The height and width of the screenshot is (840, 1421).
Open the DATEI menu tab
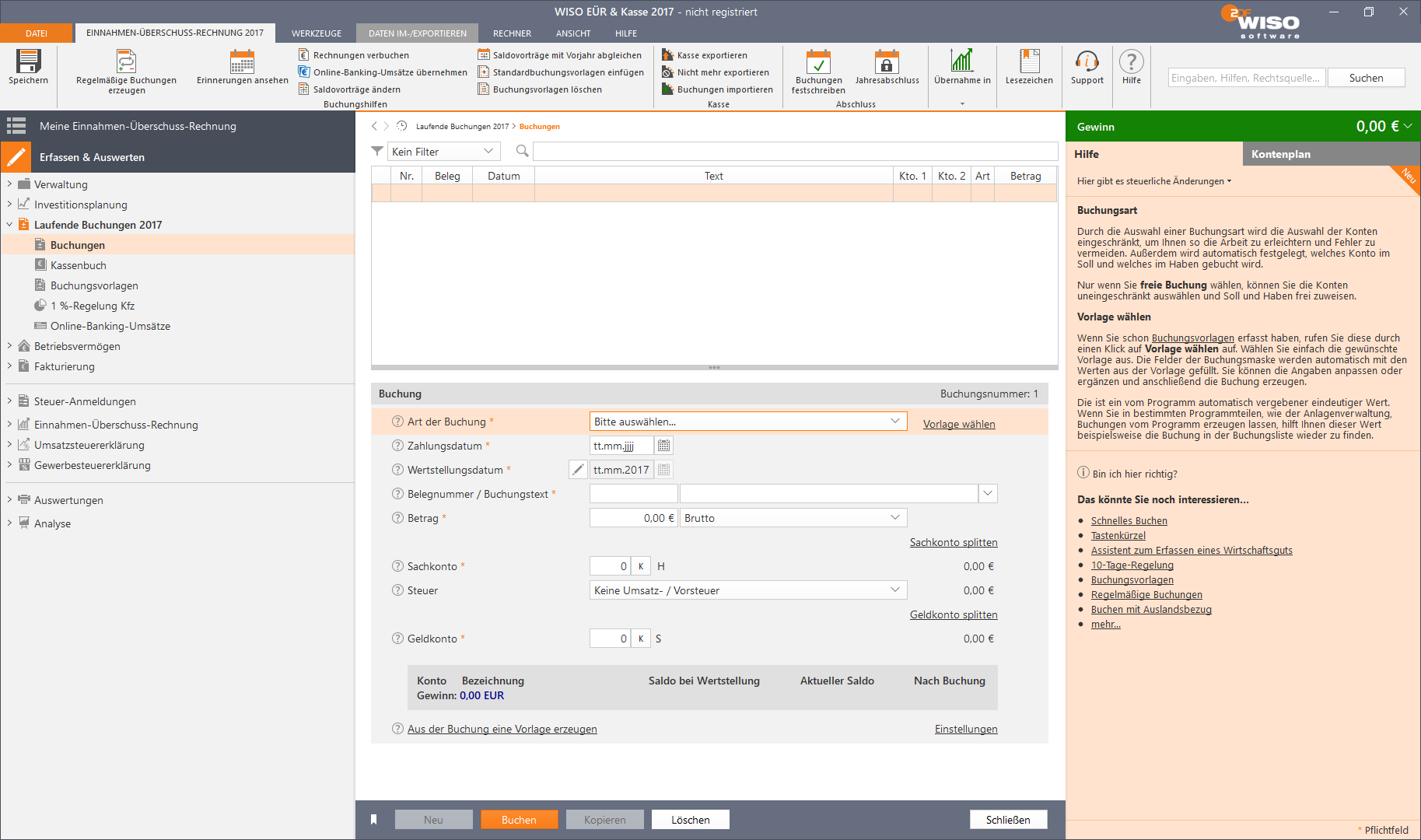pyautogui.click(x=37, y=33)
